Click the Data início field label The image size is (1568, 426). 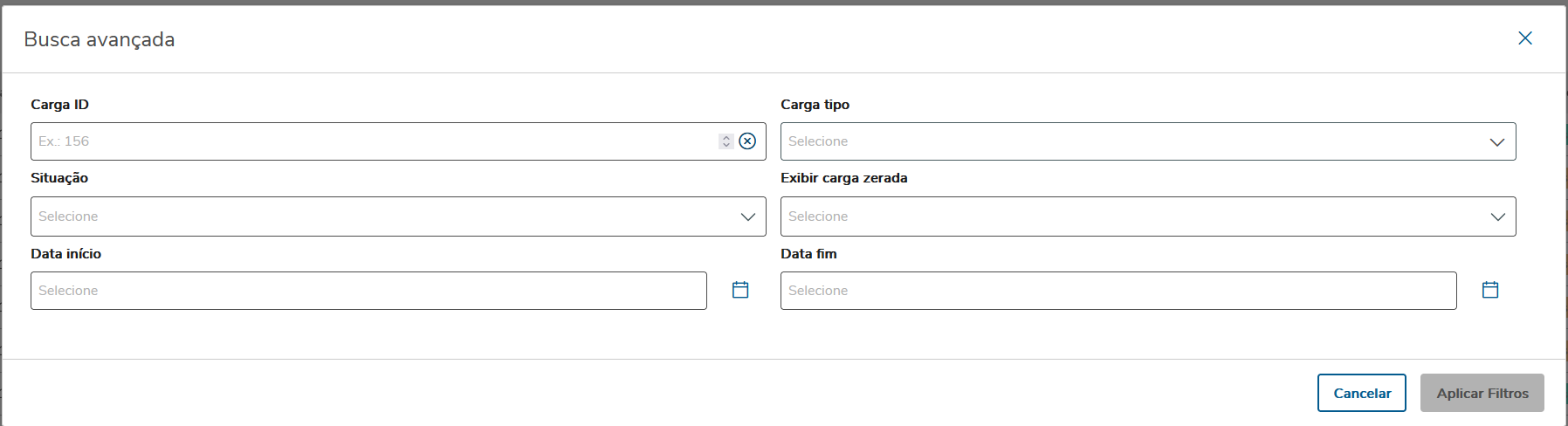coord(66,254)
